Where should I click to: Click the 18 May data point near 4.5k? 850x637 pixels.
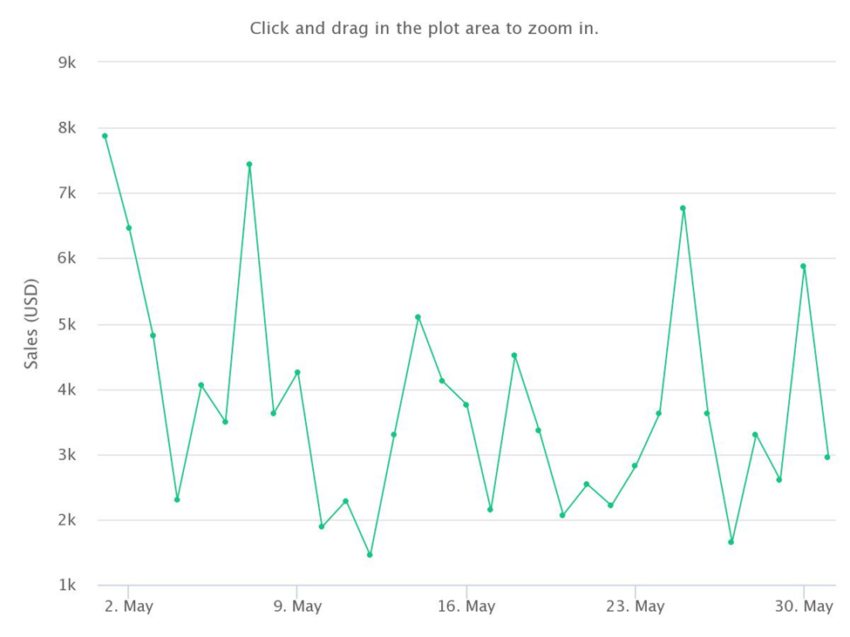514,356
